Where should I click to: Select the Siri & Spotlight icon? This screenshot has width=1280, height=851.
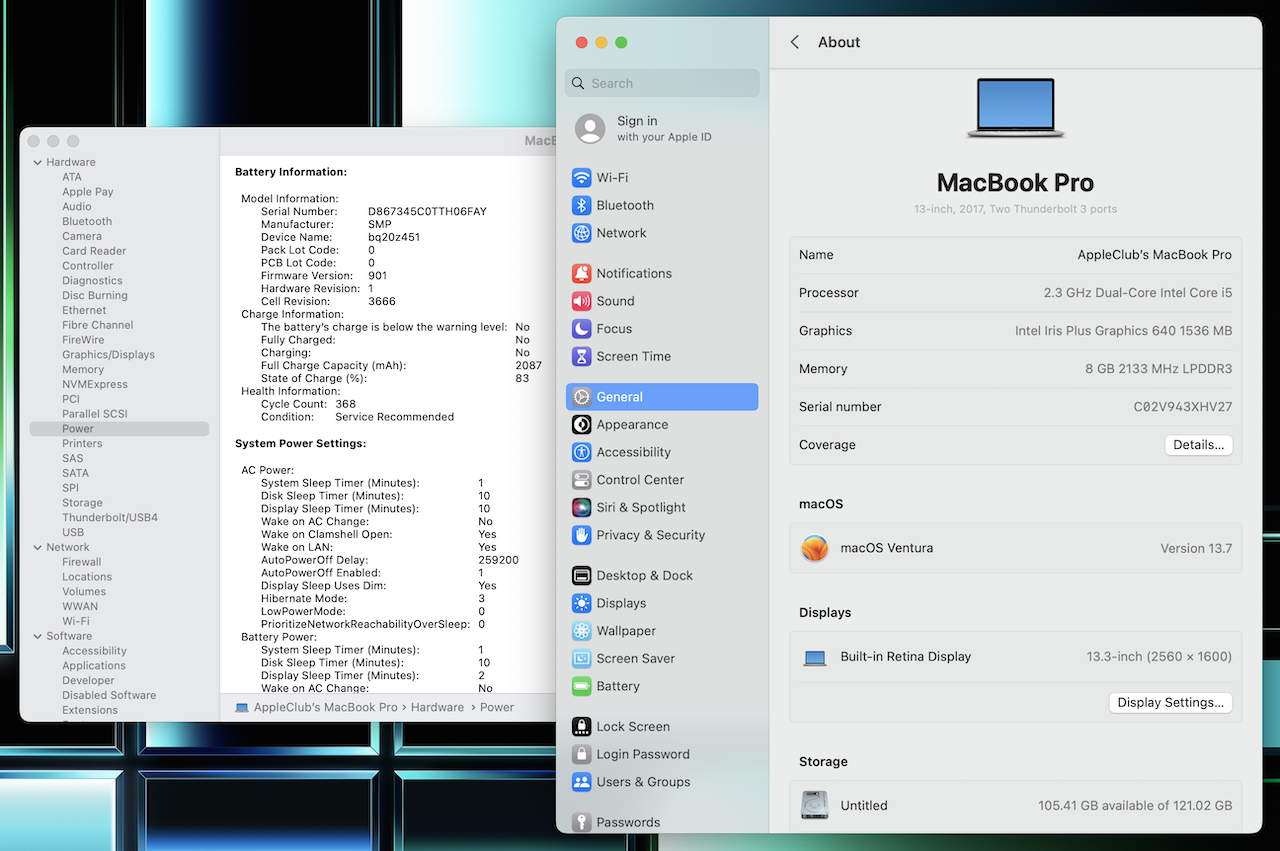point(581,508)
